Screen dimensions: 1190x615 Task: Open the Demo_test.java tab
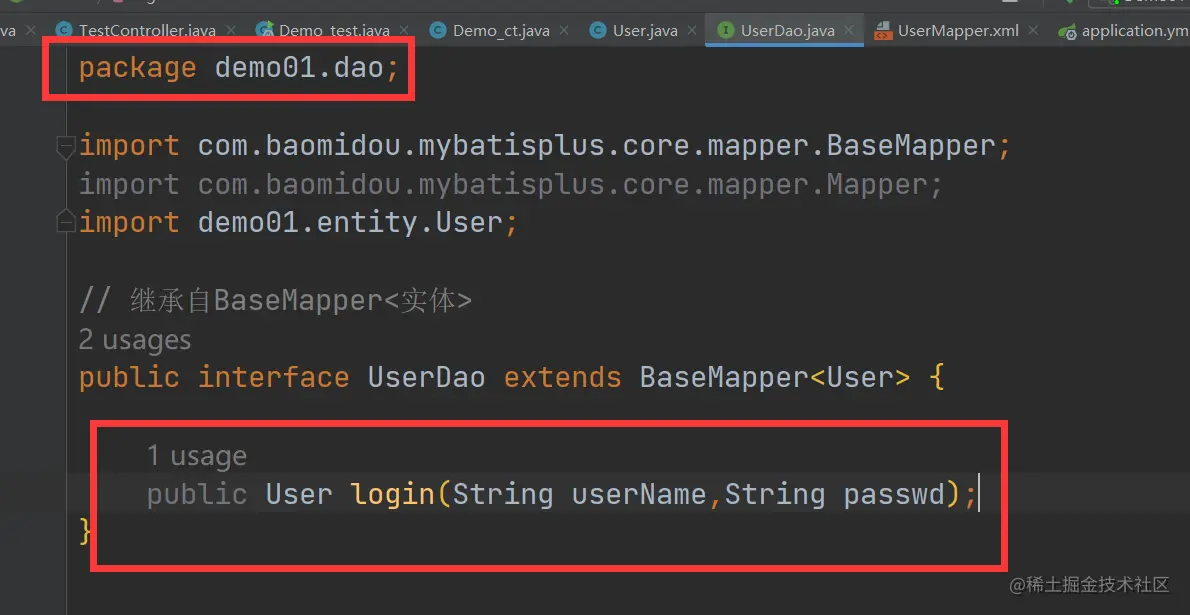click(x=334, y=31)
